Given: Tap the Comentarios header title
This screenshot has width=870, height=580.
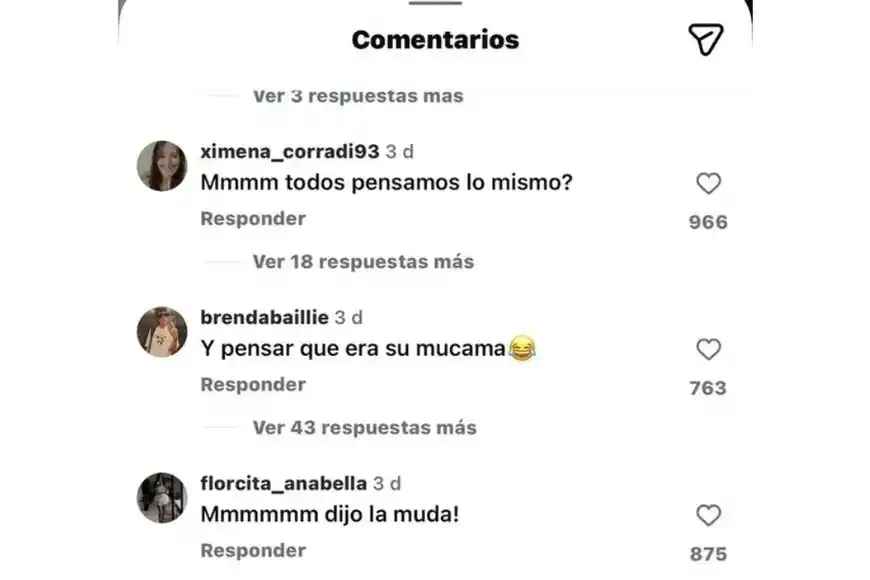Looking at the screenshot, I should pyautogui.click(x=434, y=39).
